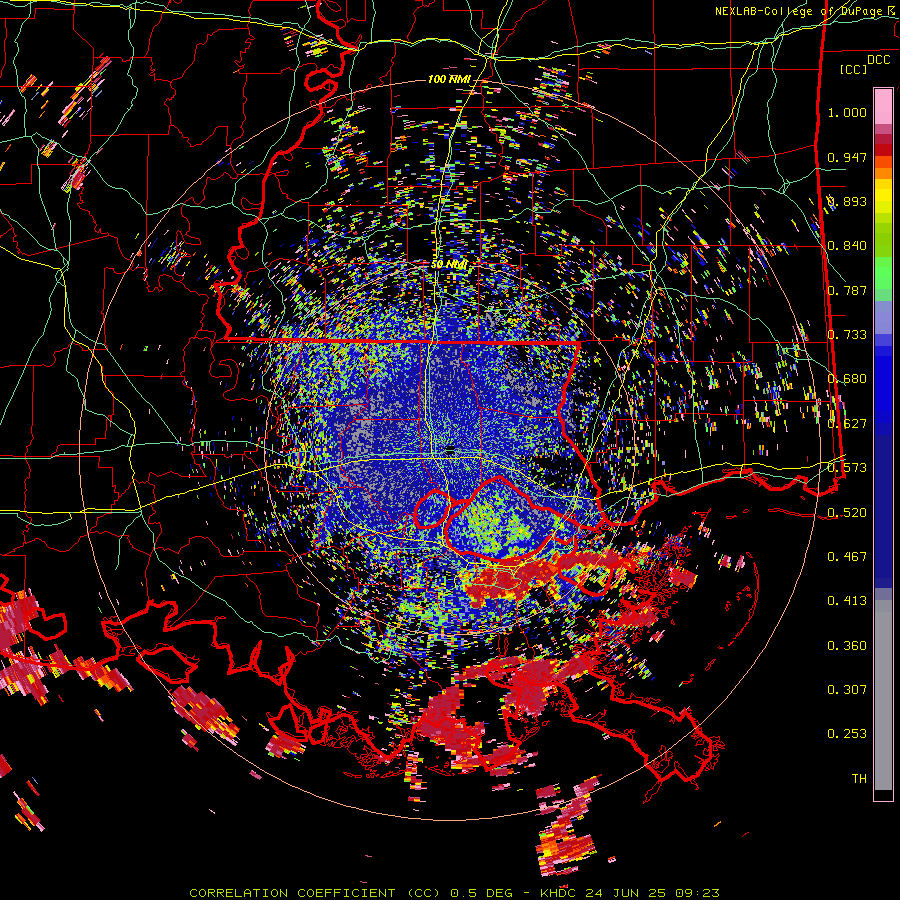Screen dimensions: 900x900
Task: Pick the gray segment of the color scale
Action: [x=883, y=695]
